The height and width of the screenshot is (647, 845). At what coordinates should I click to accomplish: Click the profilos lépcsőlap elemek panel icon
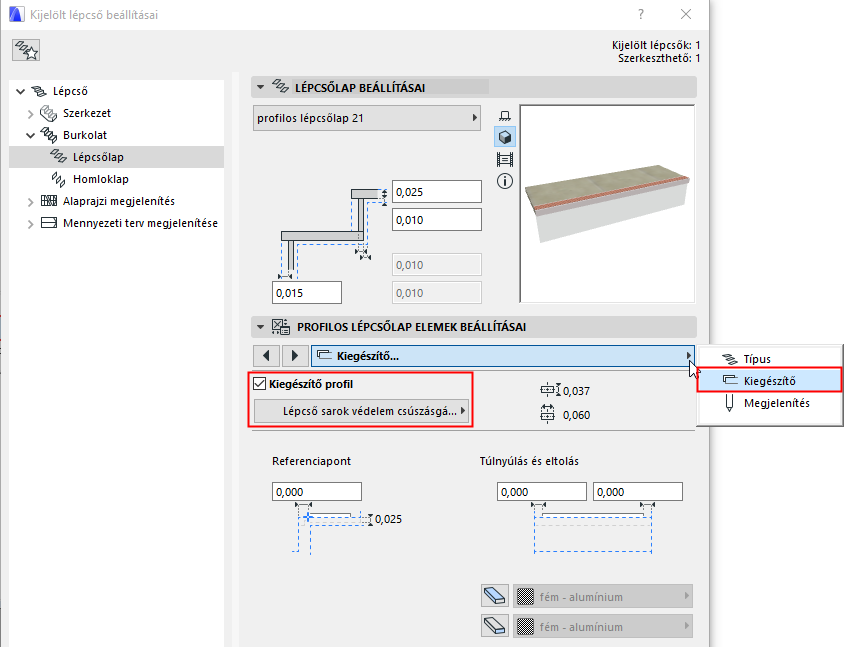click(280, 326)
